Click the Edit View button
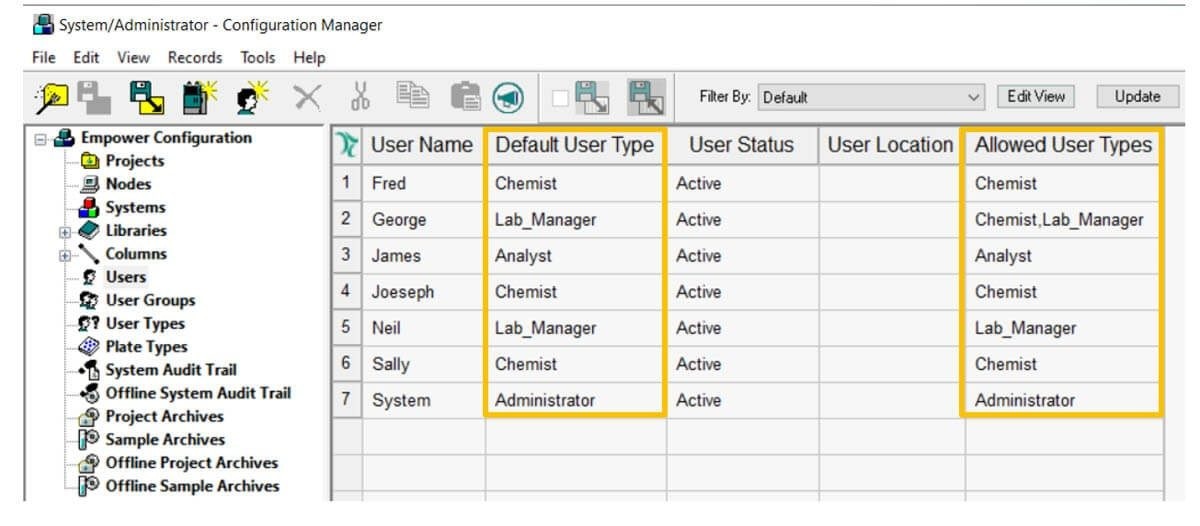Viewport: 1200px width, 526px height. click(1035, 96)
